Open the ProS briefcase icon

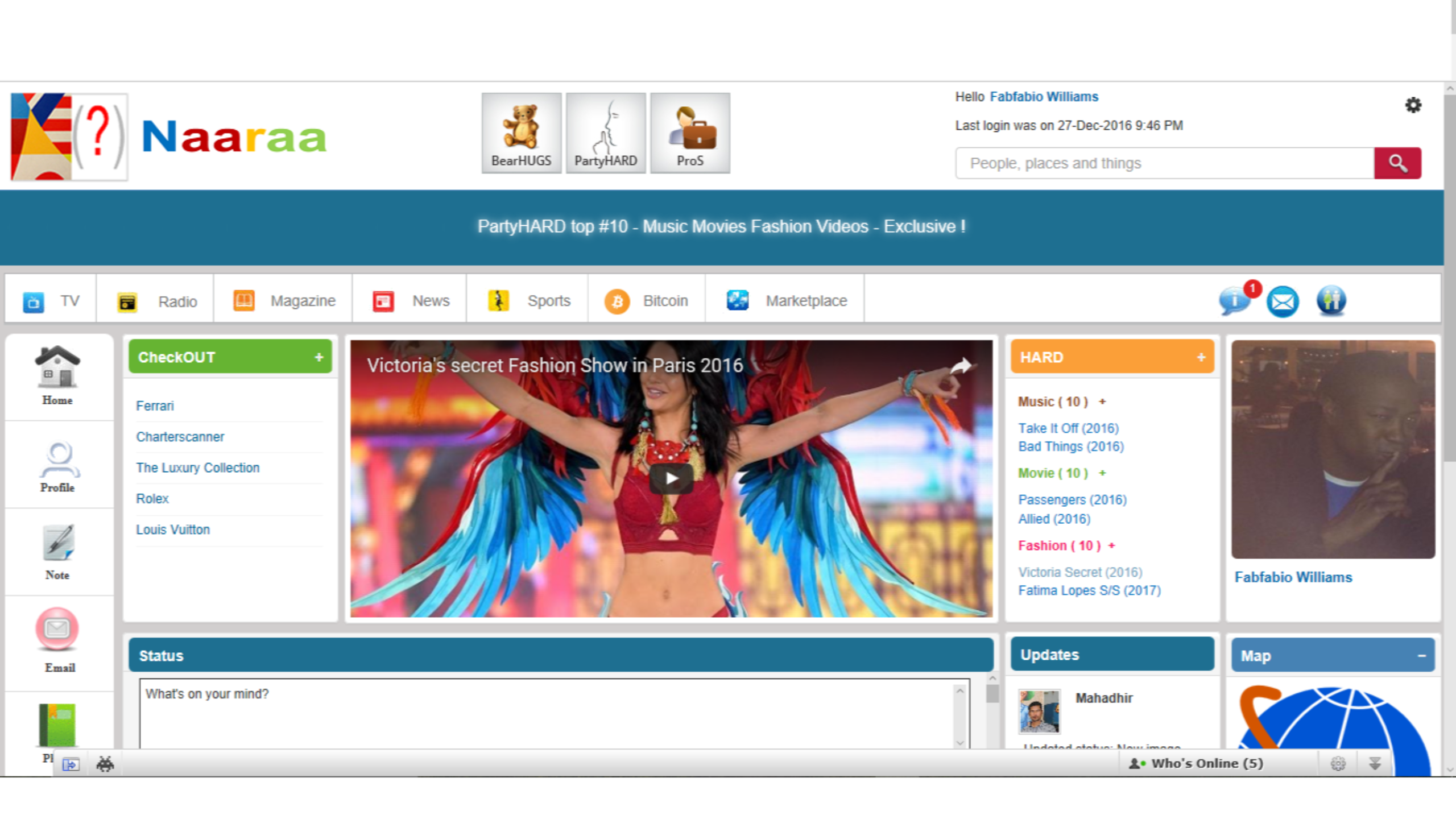[x=690, y=133]
